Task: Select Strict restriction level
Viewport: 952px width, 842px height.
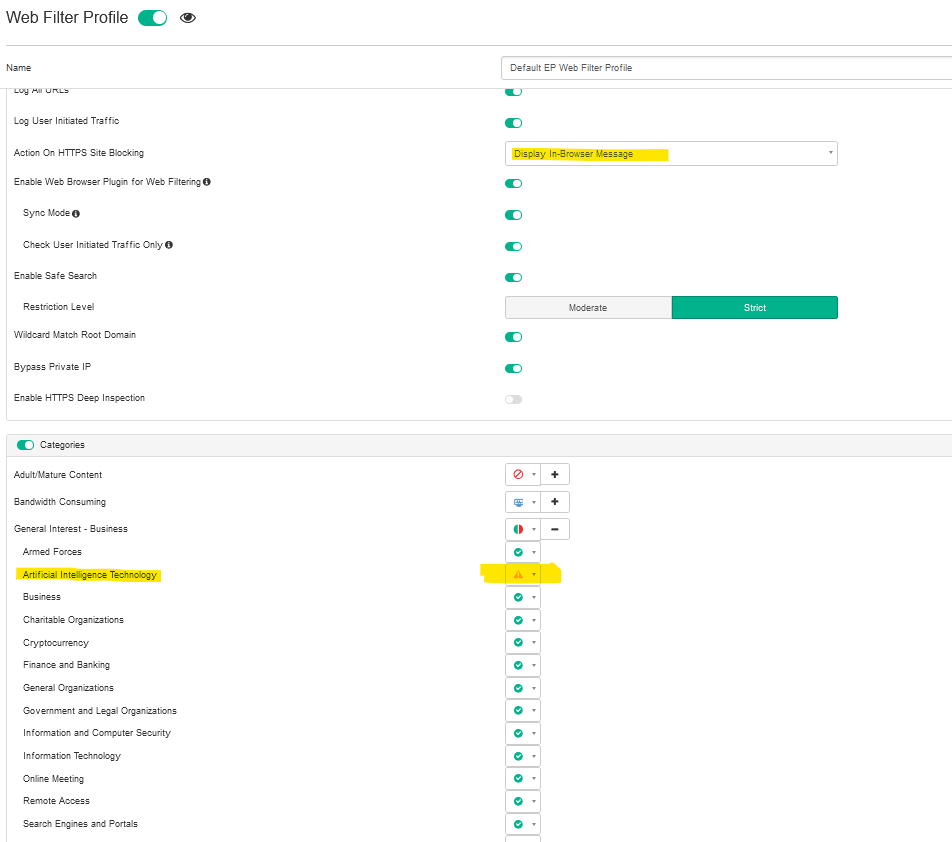Action: pos(755,308)
